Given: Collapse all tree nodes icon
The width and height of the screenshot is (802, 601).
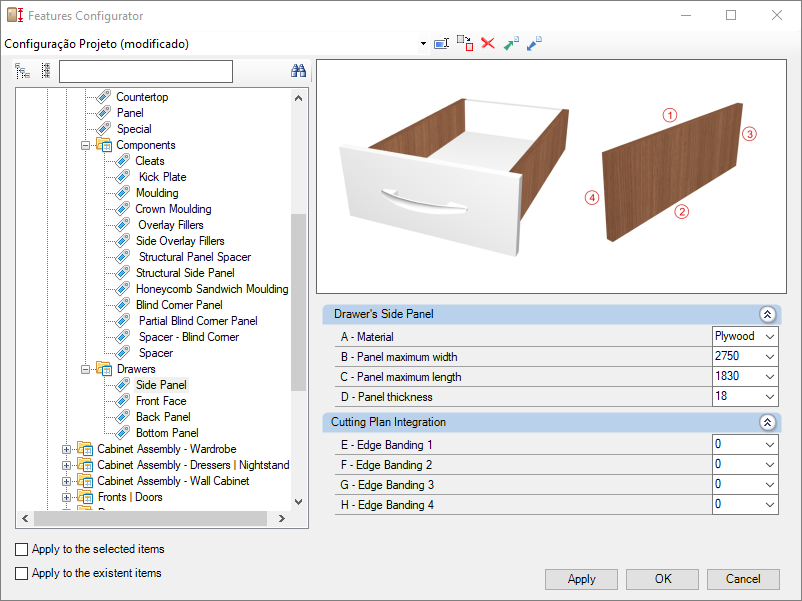Looking at the screenshot, I should click(x=45, y=71).
